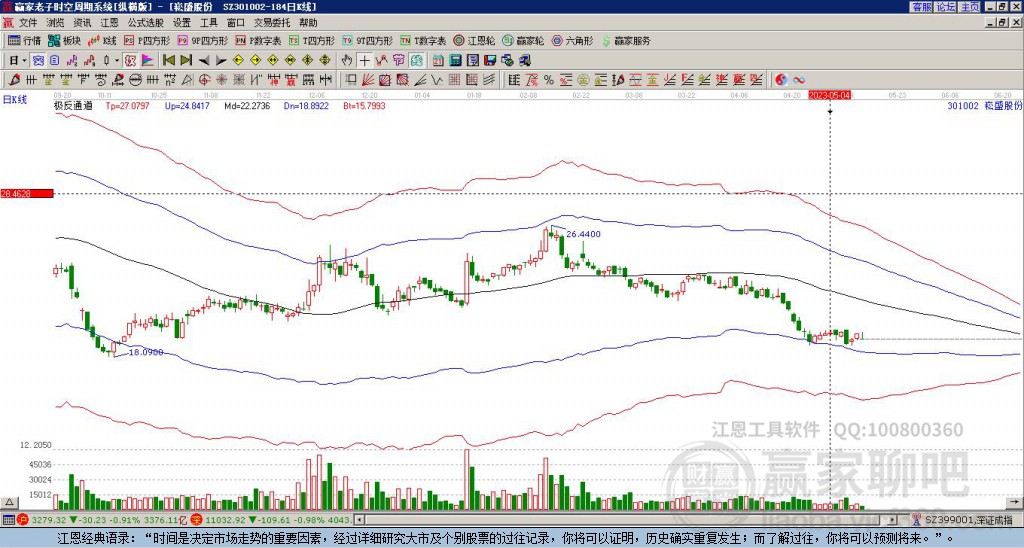1024x548 pixels.
Task: Click the 极反通道 indicator name
Action: 73,105
